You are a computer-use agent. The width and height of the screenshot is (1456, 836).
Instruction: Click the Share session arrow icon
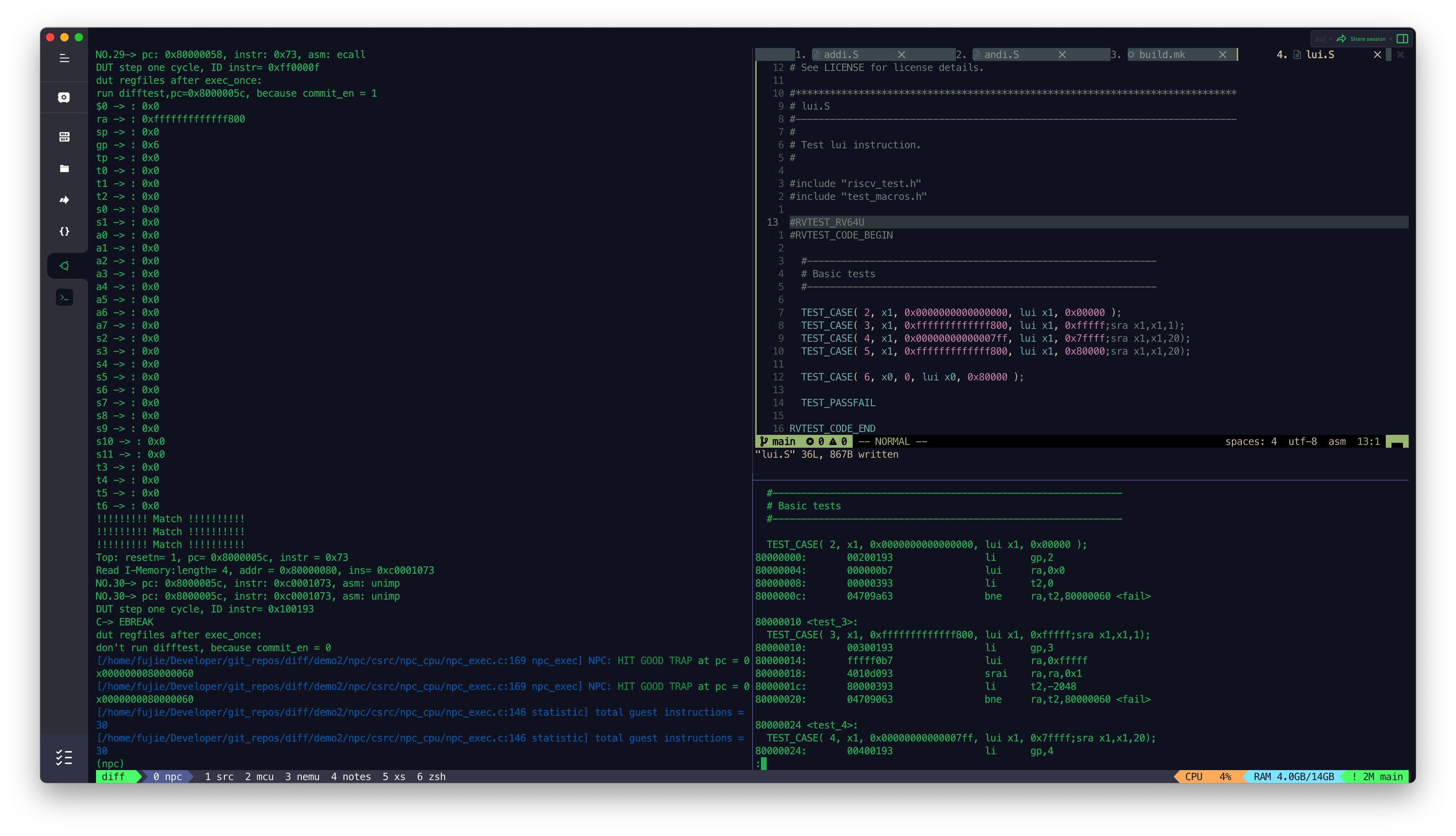click(x=1341, y=38)
